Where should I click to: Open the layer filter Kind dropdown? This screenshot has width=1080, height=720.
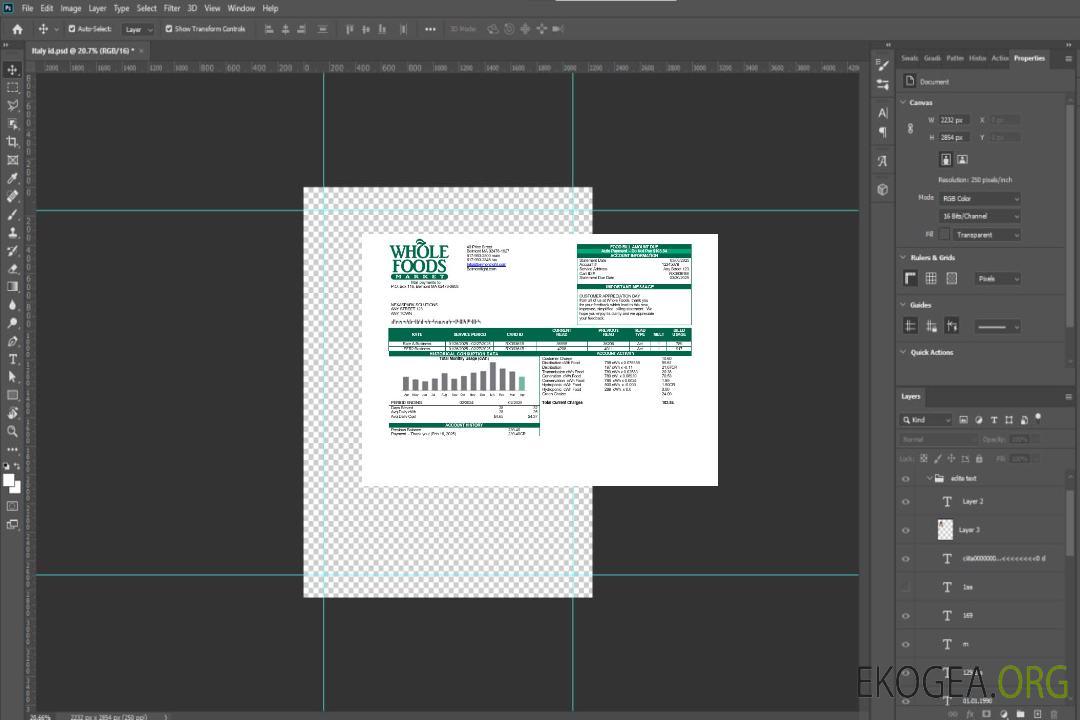tap(926, 420)
